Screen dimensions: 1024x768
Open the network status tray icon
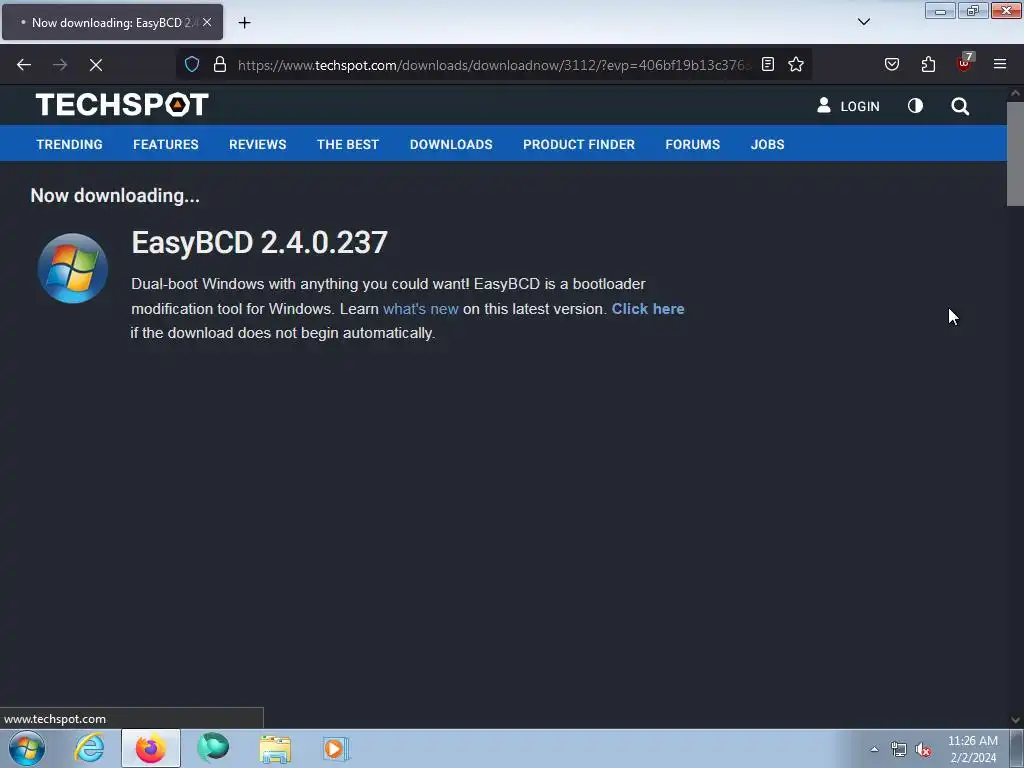pyautogui.click(x=899, y=749)
